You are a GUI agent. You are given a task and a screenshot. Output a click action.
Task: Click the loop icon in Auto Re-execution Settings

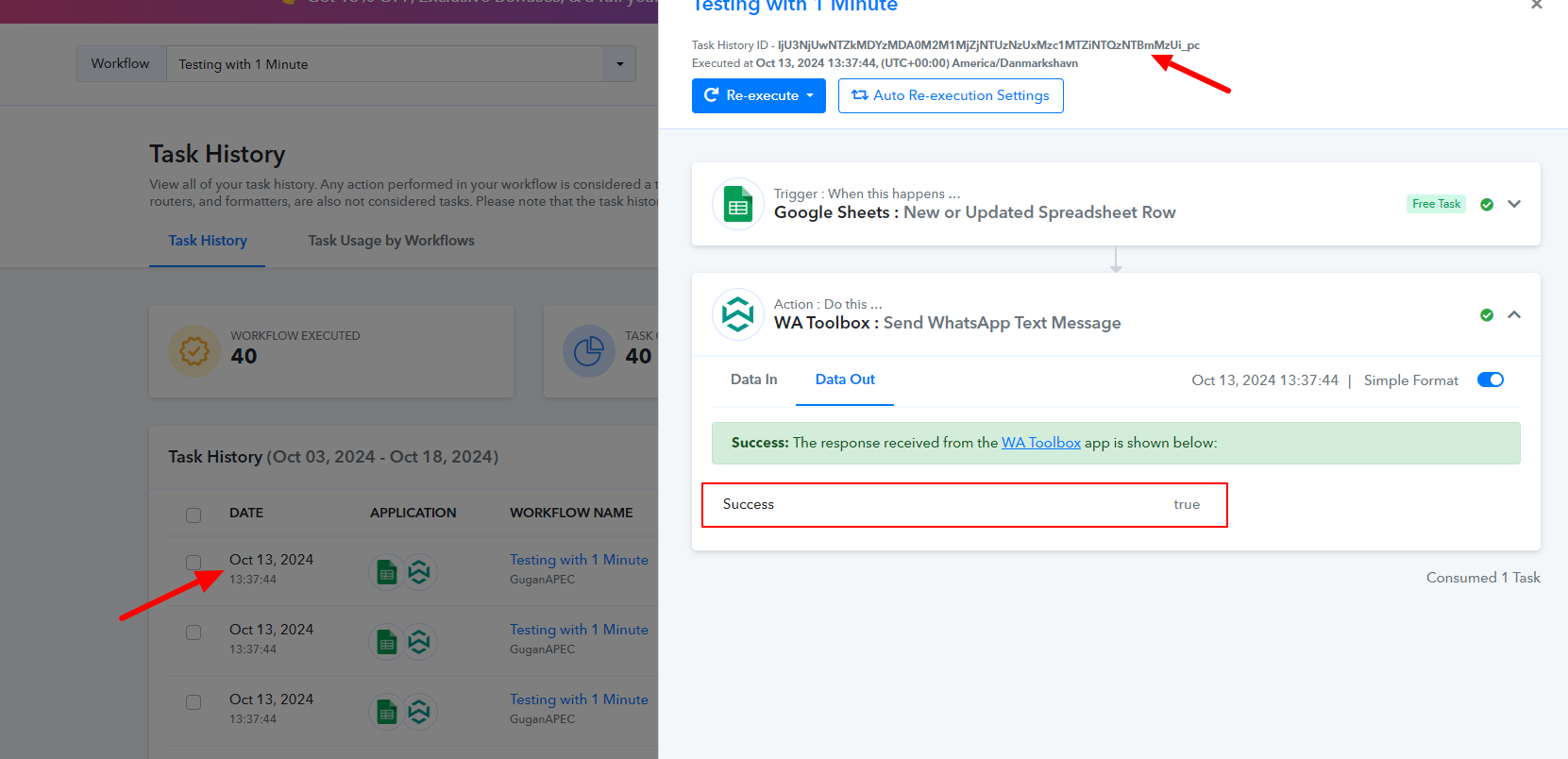859,95
